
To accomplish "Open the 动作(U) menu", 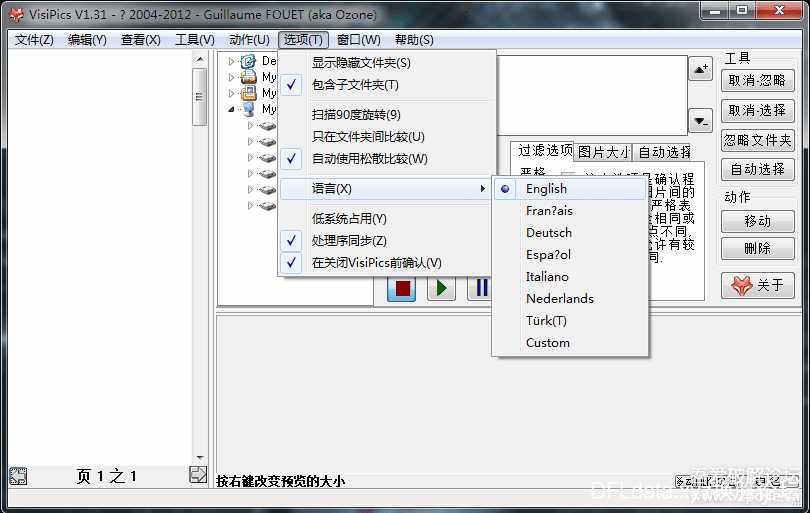I will click(x=249, y=40).
